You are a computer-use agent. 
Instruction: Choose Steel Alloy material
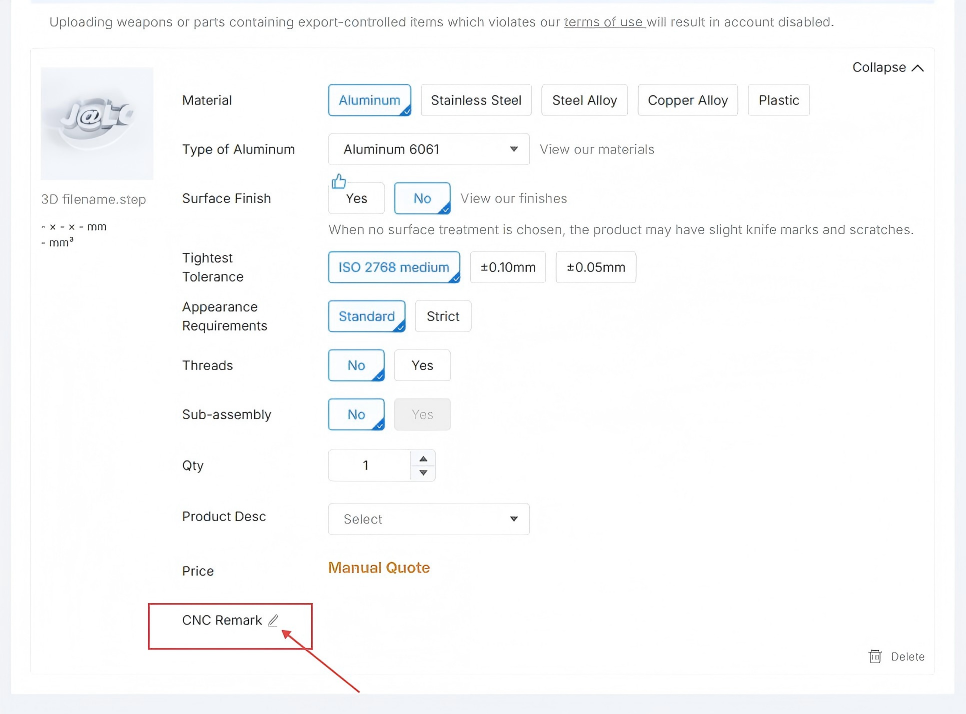[584, 100]
